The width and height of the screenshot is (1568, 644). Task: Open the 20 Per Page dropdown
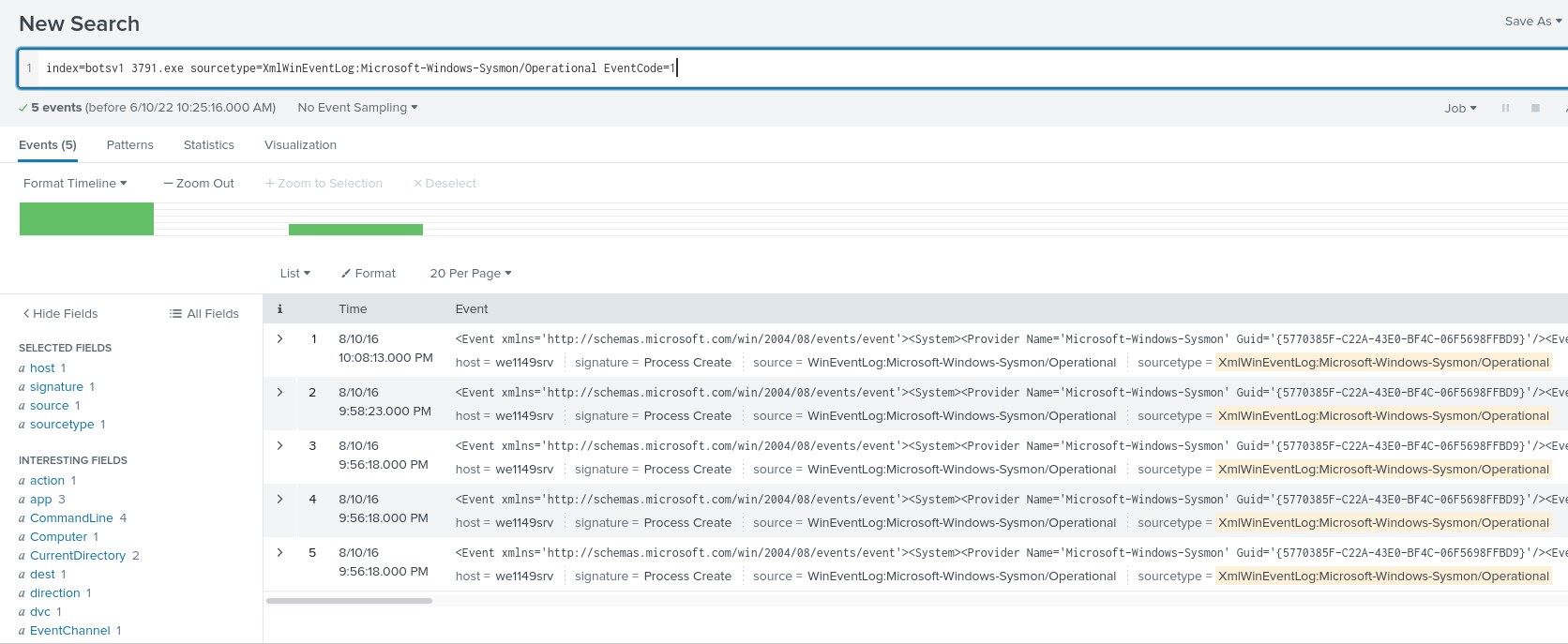pos(471,273)
